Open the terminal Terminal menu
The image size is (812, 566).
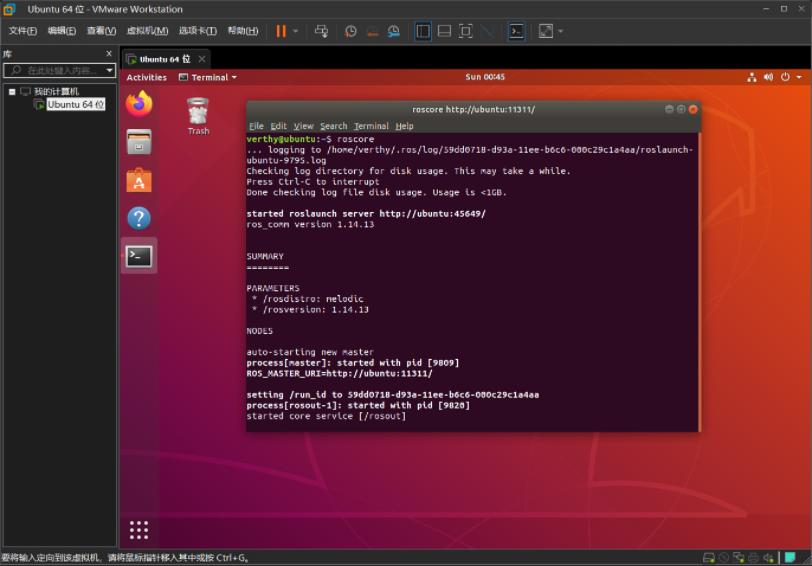(x=371, y=126)
